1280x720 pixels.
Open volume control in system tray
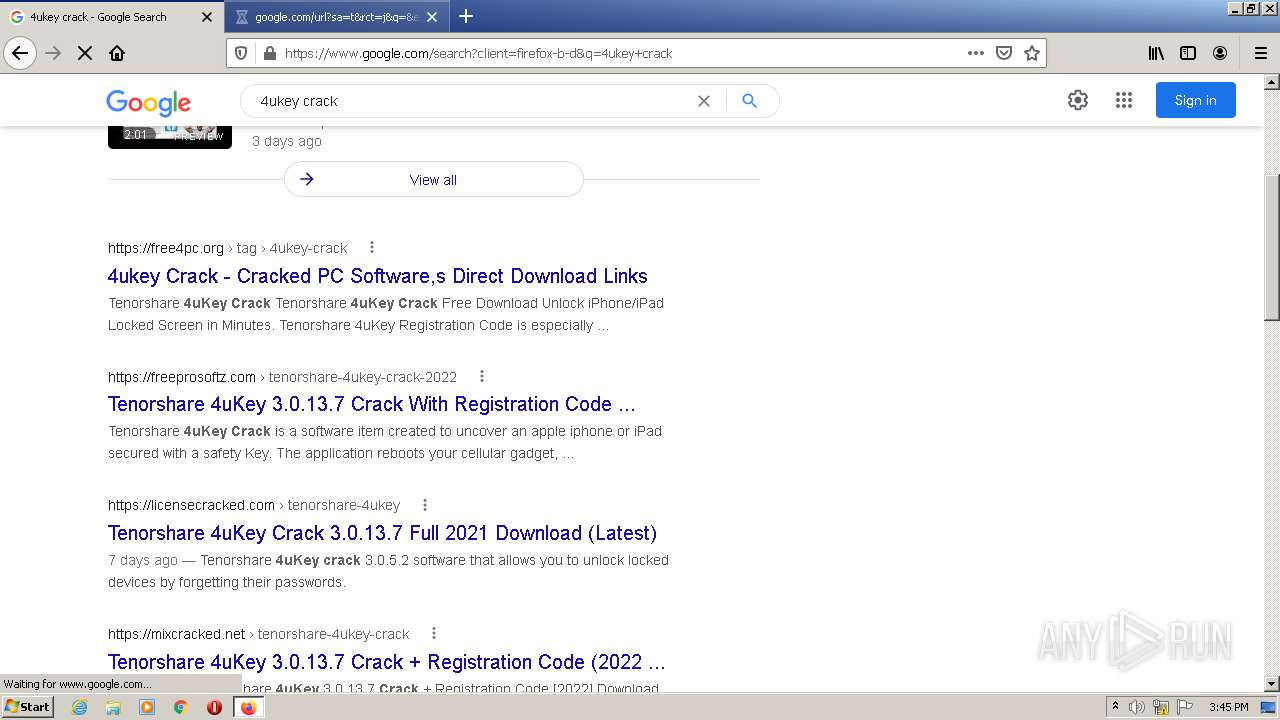pyautogui.click(x=1136, y=707)
